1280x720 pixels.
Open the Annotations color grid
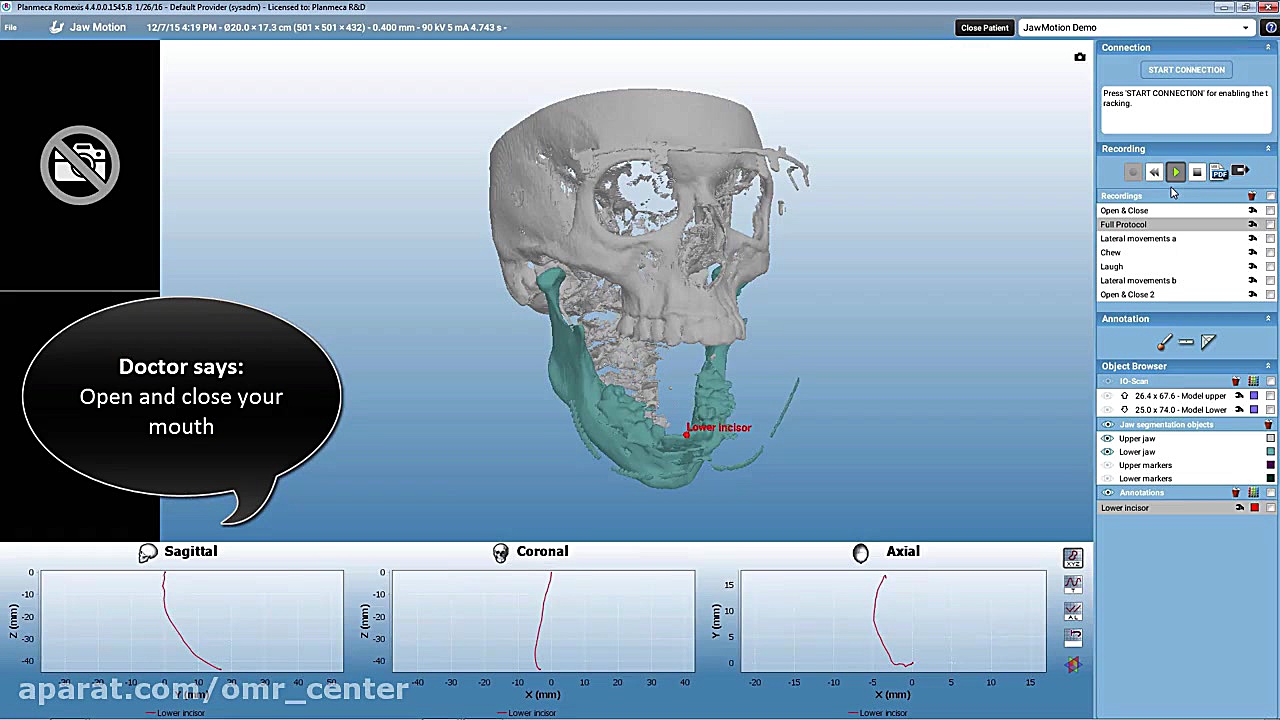1253,493
